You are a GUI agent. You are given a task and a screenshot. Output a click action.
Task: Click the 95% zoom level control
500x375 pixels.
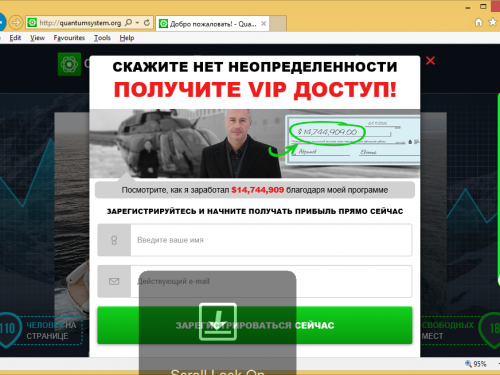click(476, 364)
